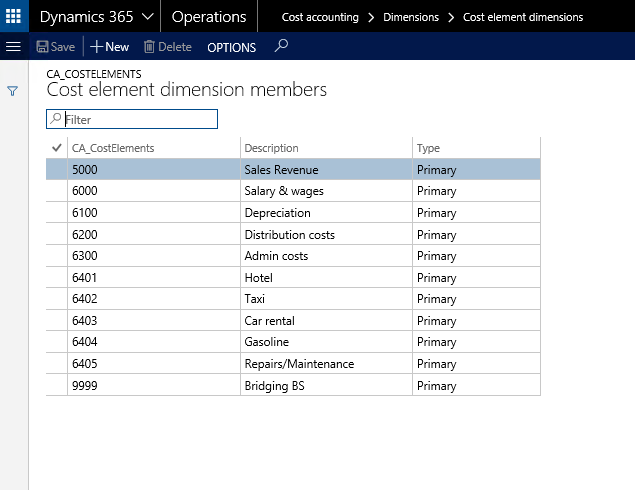635x490 pixels.
Task: Mark the row selector for 6000
Action: click(56, 191)
